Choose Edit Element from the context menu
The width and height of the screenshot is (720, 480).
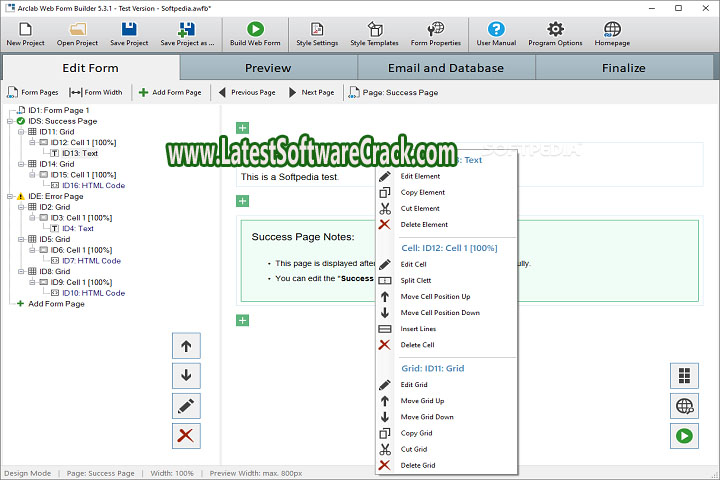coord(446,176)
